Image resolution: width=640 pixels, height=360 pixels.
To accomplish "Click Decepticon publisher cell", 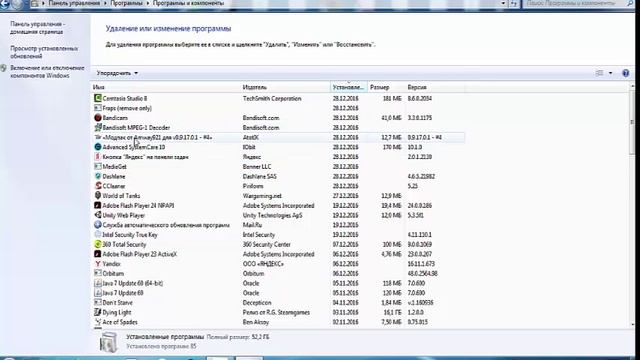I will tap(257, 303).
